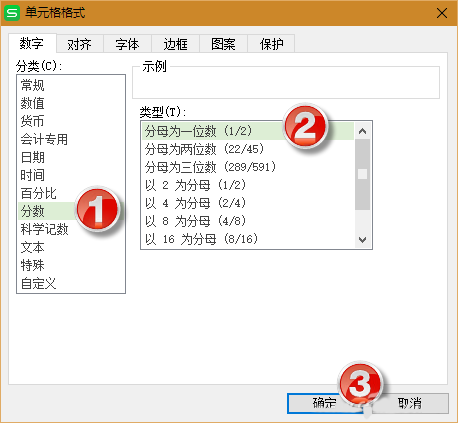Click the 取消 button
The image size is (458, 423).
tap(410, 403)
